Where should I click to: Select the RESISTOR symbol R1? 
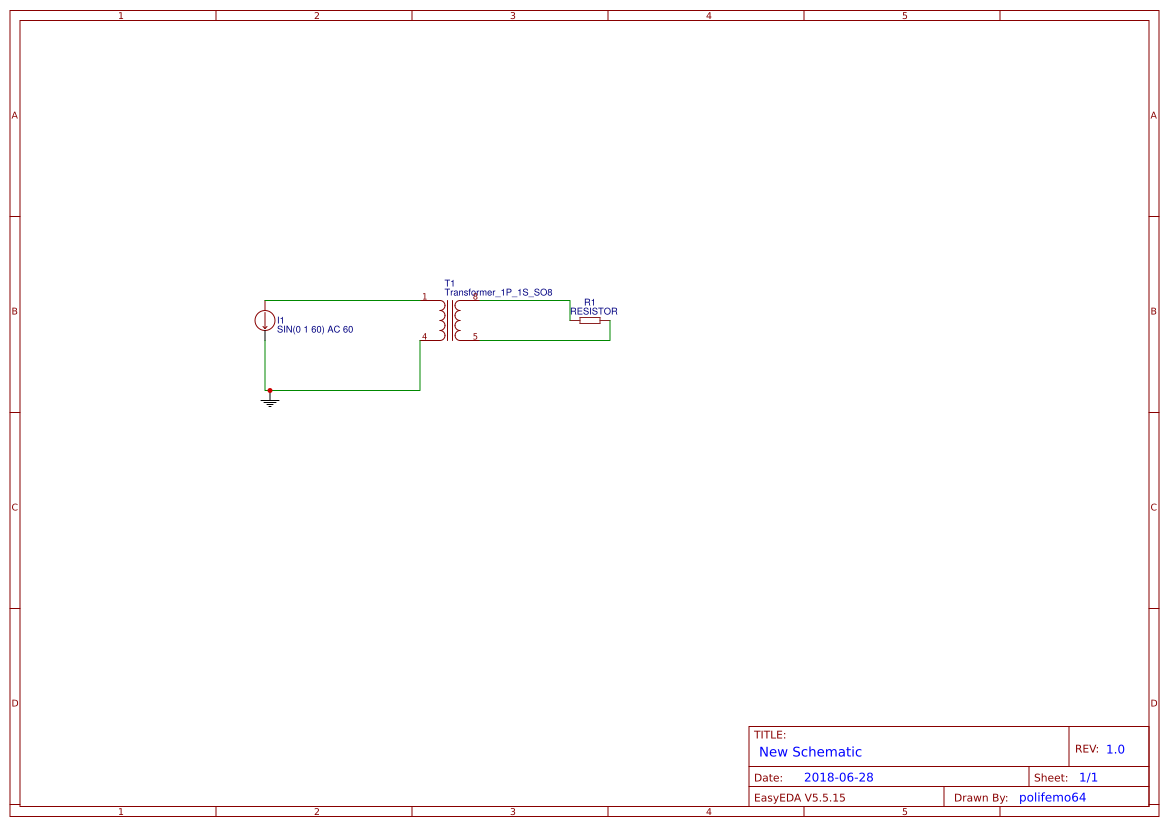[x=590, y=321]
